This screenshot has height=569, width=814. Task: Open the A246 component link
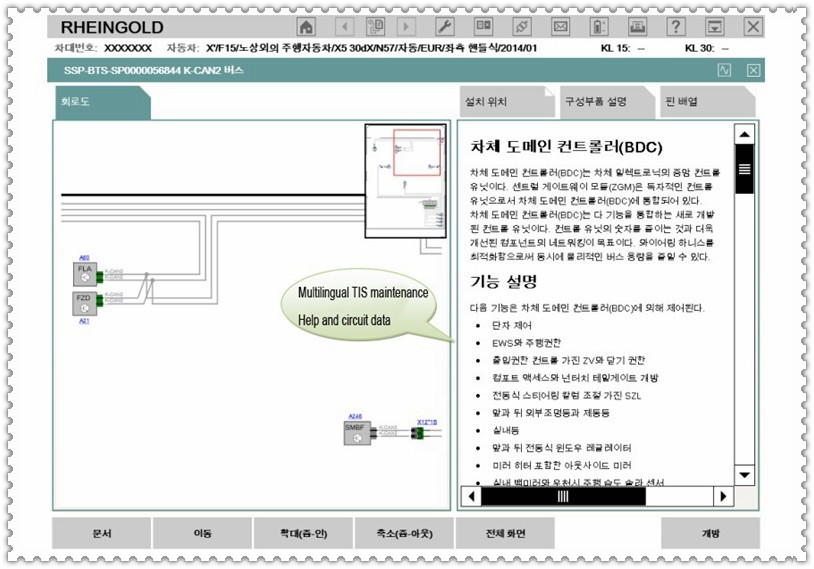tap(354, 415)
